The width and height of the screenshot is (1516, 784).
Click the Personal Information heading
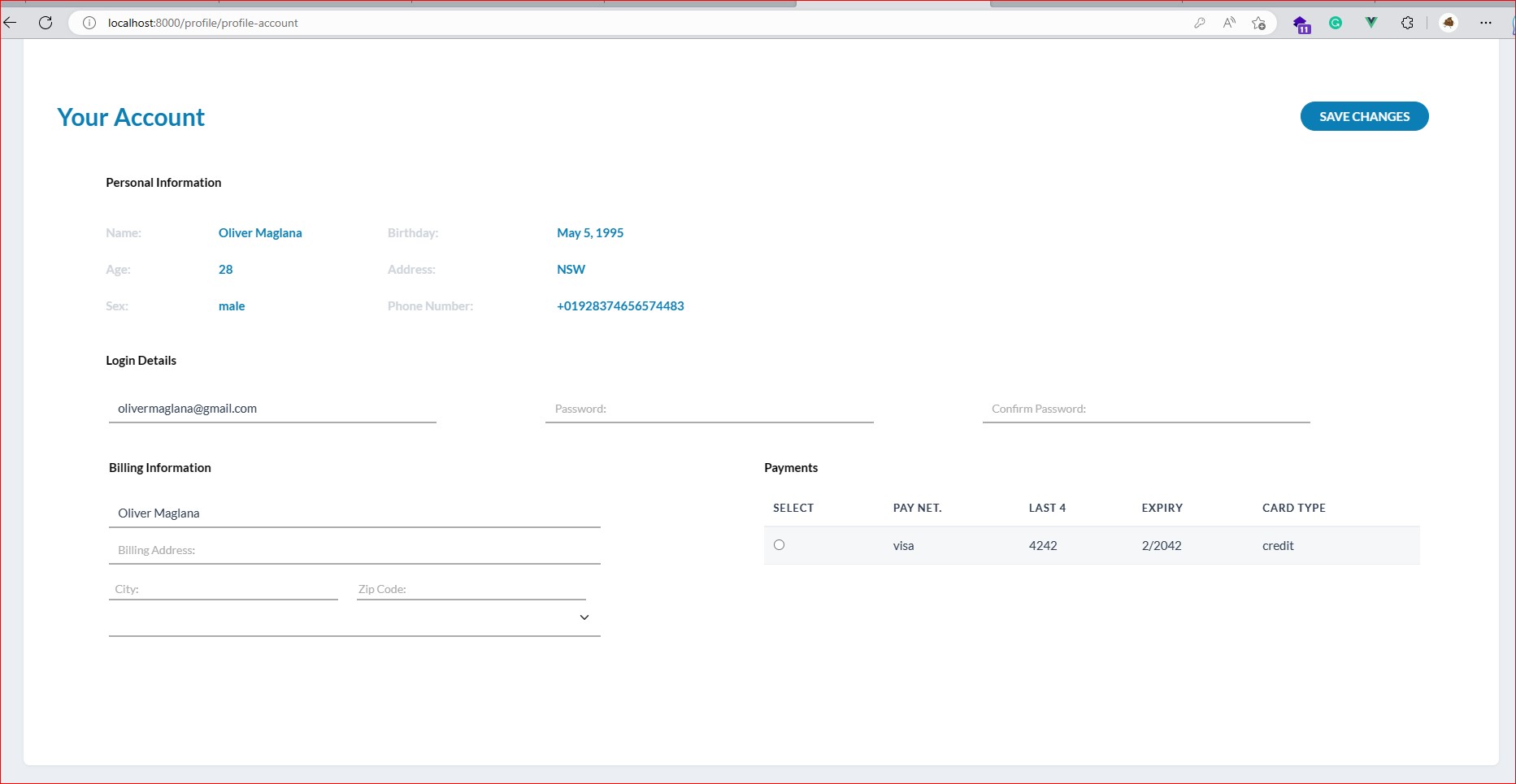pyautogui.click(x=163, y=183)
